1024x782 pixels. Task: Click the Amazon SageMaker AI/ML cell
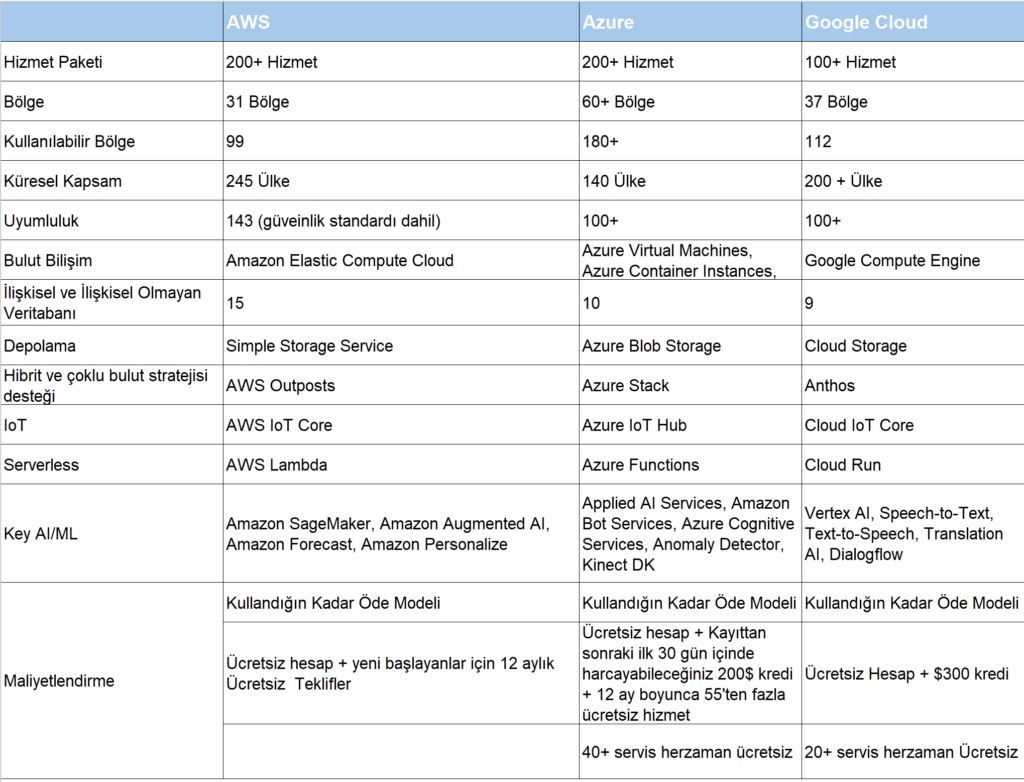point(400,534)
